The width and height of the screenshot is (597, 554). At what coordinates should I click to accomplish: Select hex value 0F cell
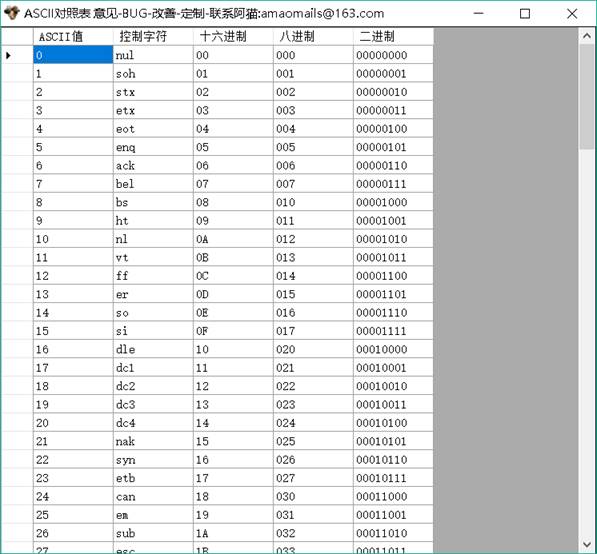(x=233, y=330)
